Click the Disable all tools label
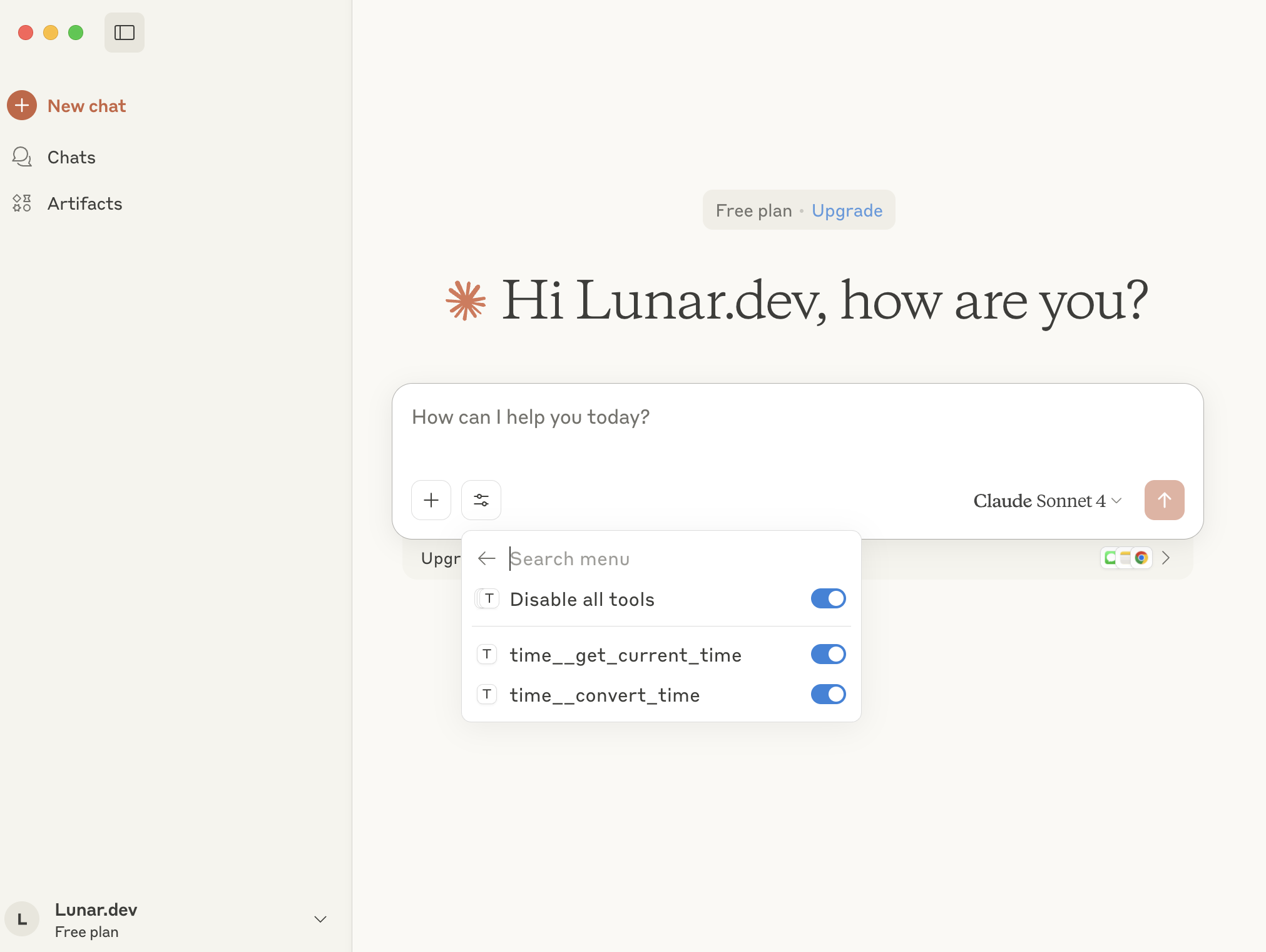 (582, 599)
